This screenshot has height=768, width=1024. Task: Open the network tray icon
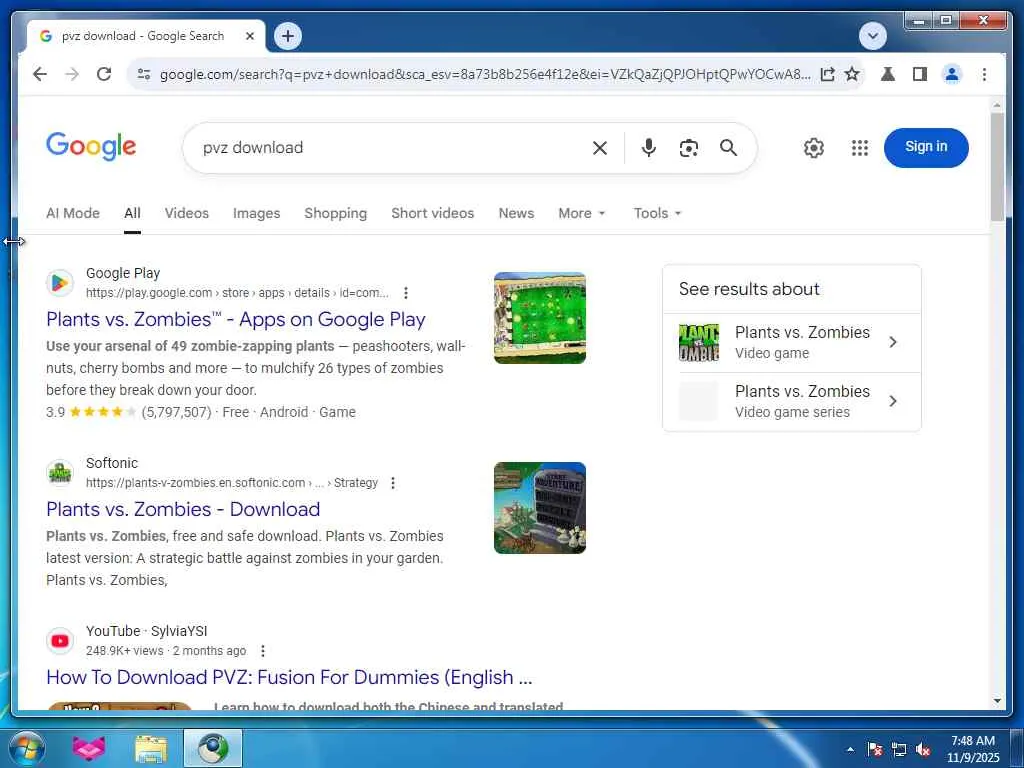[899, 749]
